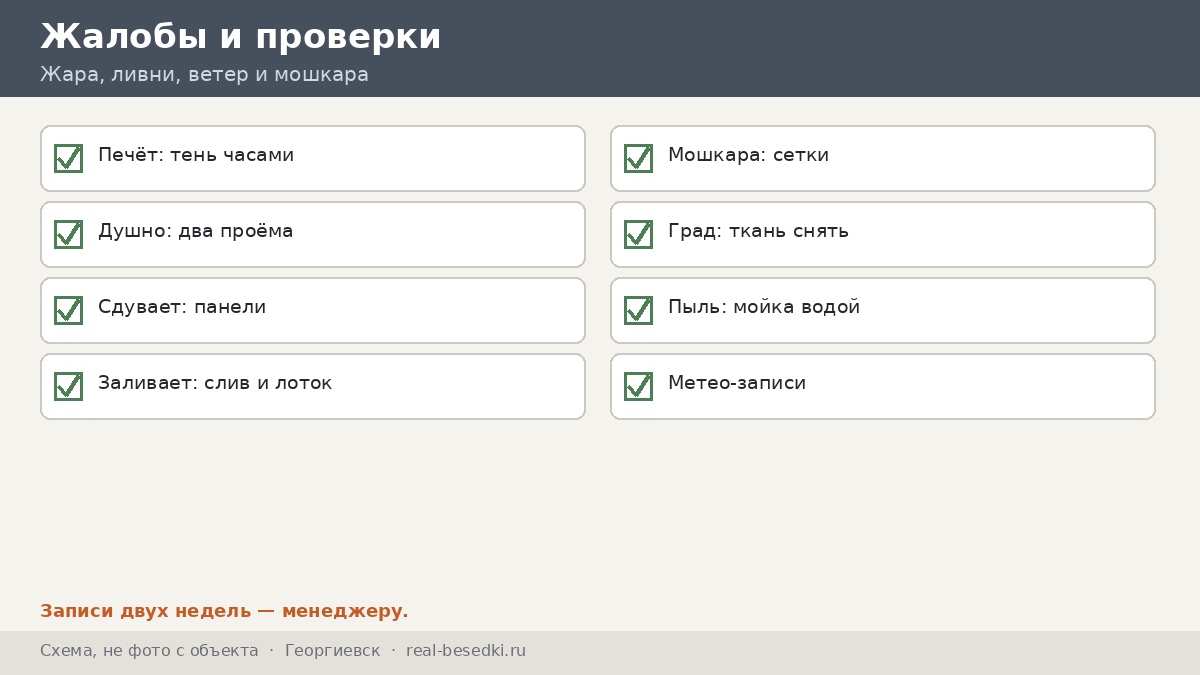Toggle the 'Град: ткань снять' checkbox
Screen dimensions: 1200x675
(638, 234)
